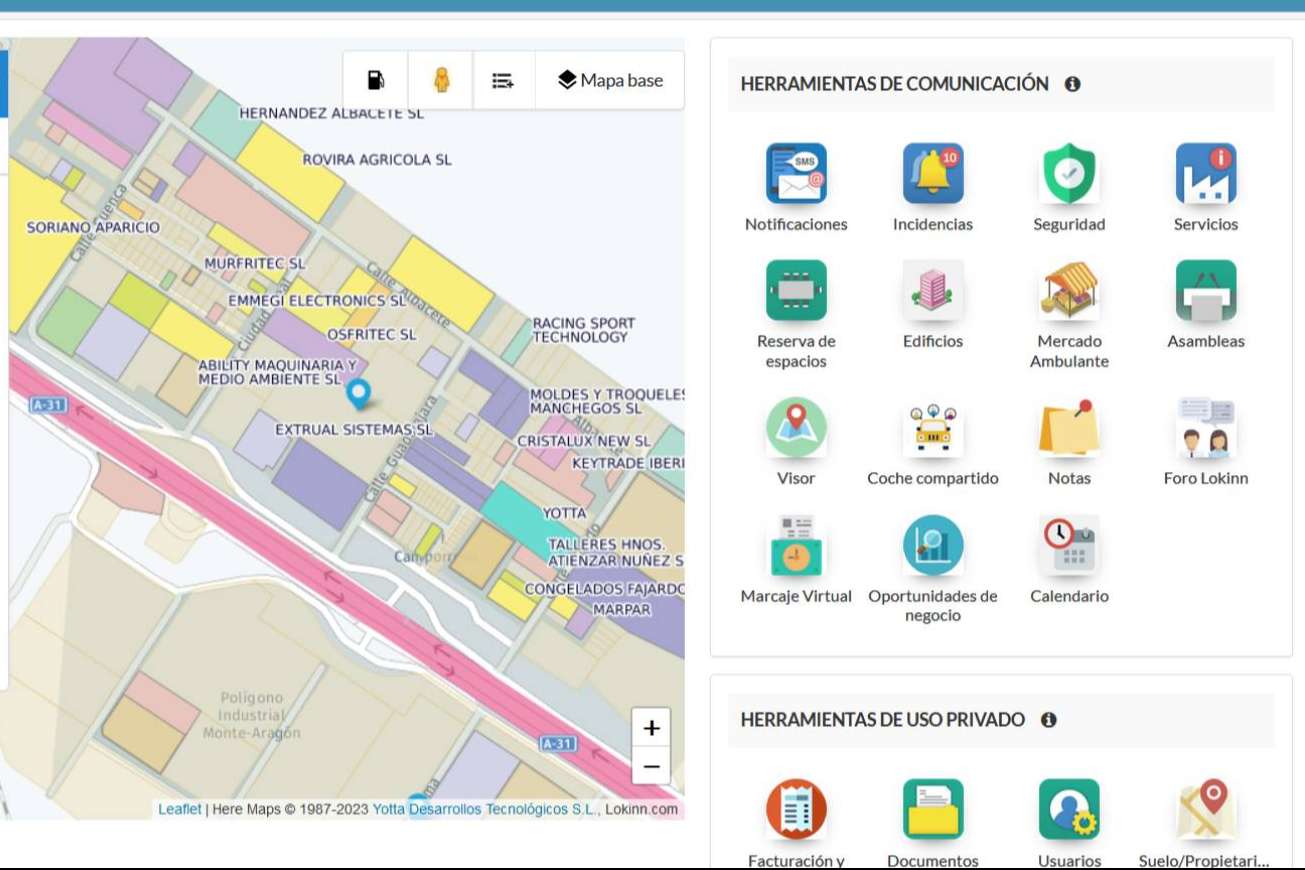
Task: Open Coche compartido
Action: (x=932, y=428)
